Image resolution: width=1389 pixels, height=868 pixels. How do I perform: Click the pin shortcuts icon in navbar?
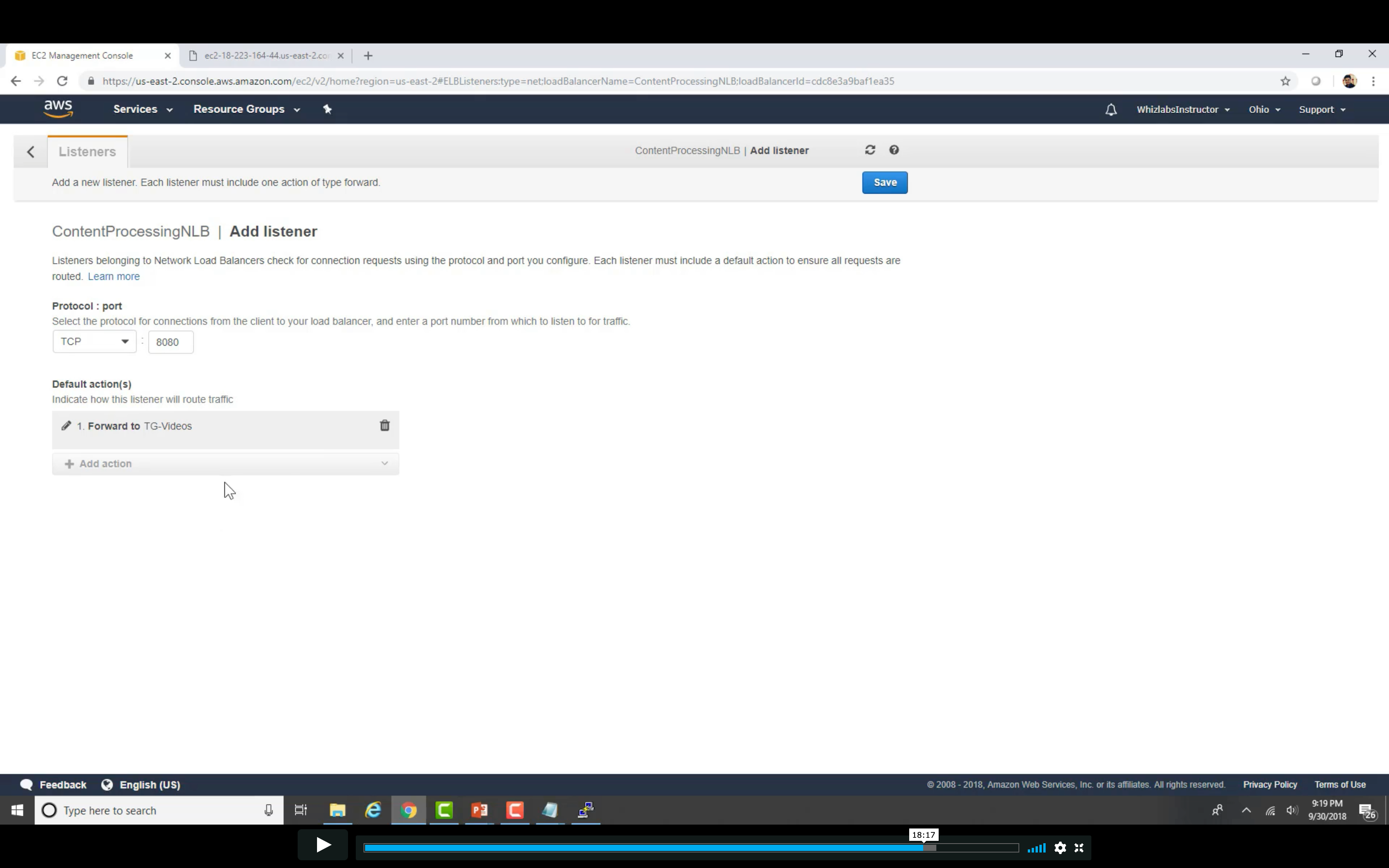click(x=327, y=109)
